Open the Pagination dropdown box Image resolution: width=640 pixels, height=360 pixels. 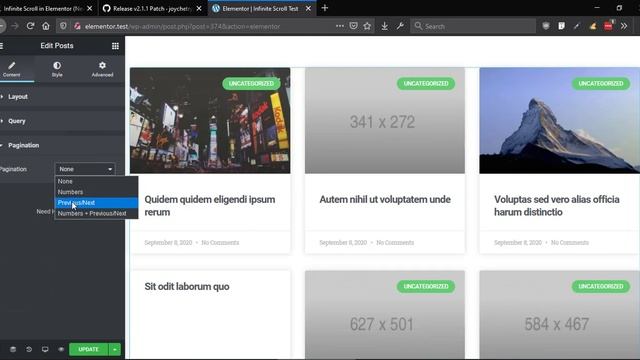point(85,169)
